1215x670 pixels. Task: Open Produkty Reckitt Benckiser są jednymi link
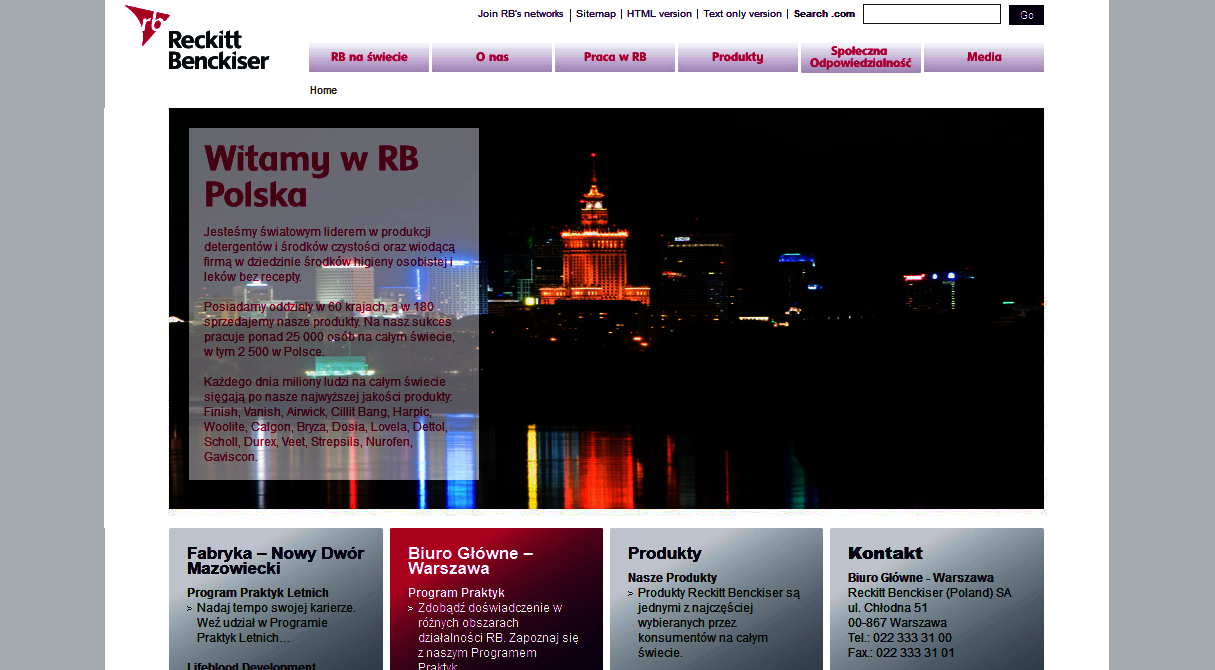click(x=718, y=622)
